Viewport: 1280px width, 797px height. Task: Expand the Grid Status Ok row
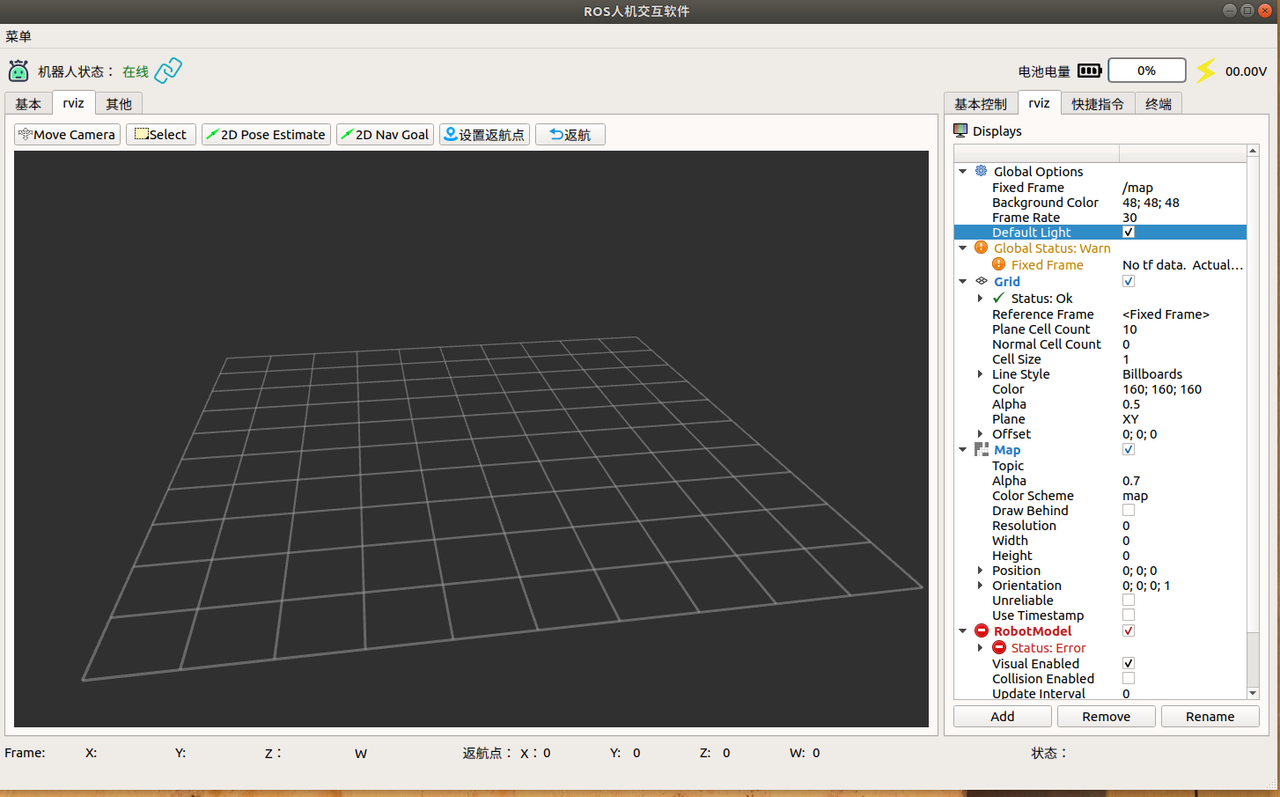pos(981,298)
